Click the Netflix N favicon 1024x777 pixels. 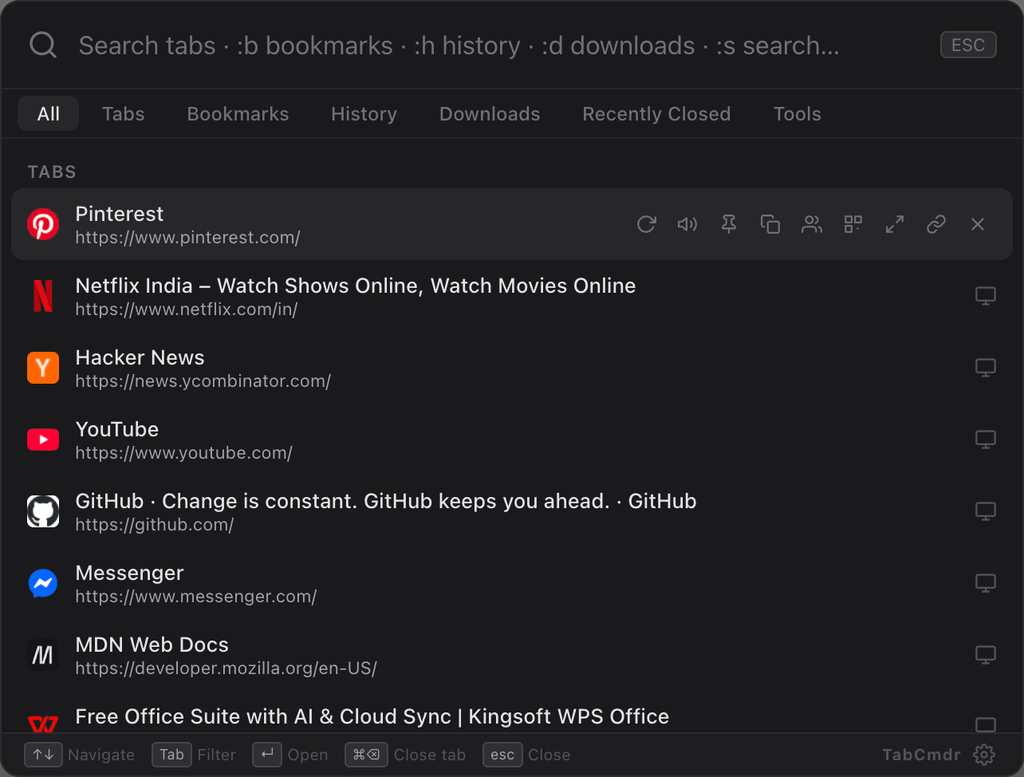[x=43, y=296]
